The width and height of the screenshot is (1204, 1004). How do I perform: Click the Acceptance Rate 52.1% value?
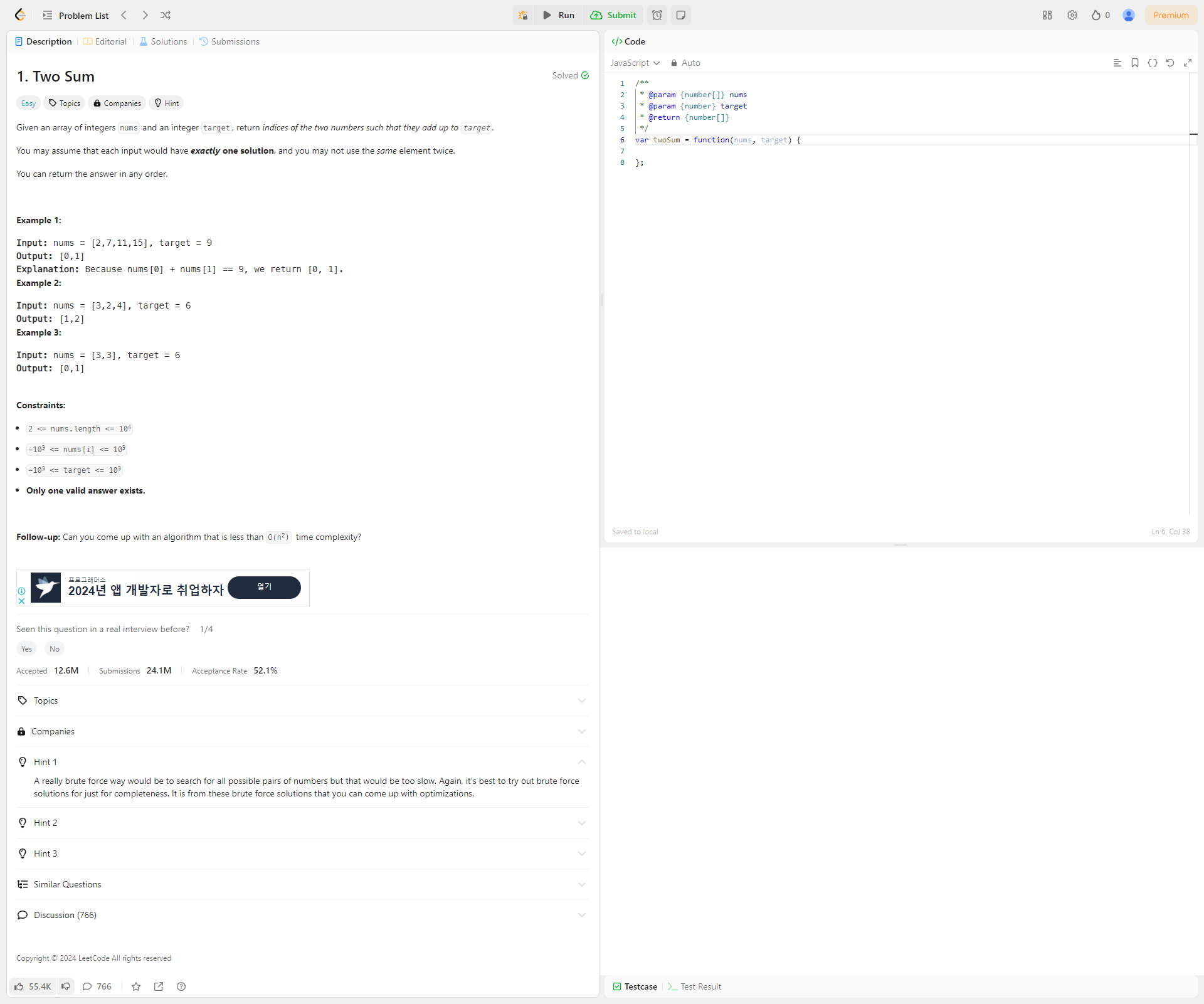tap(265, 670)
